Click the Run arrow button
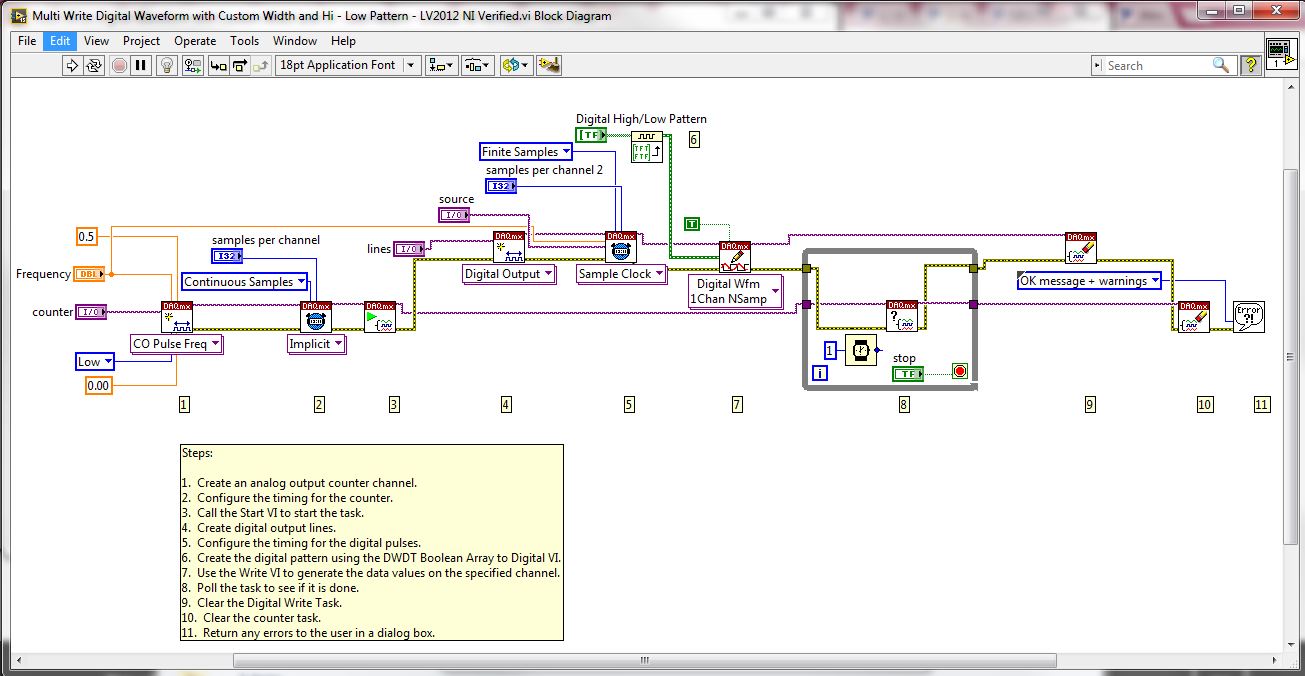Viewport: 1305px width, 676px height. tap(72, 65)
